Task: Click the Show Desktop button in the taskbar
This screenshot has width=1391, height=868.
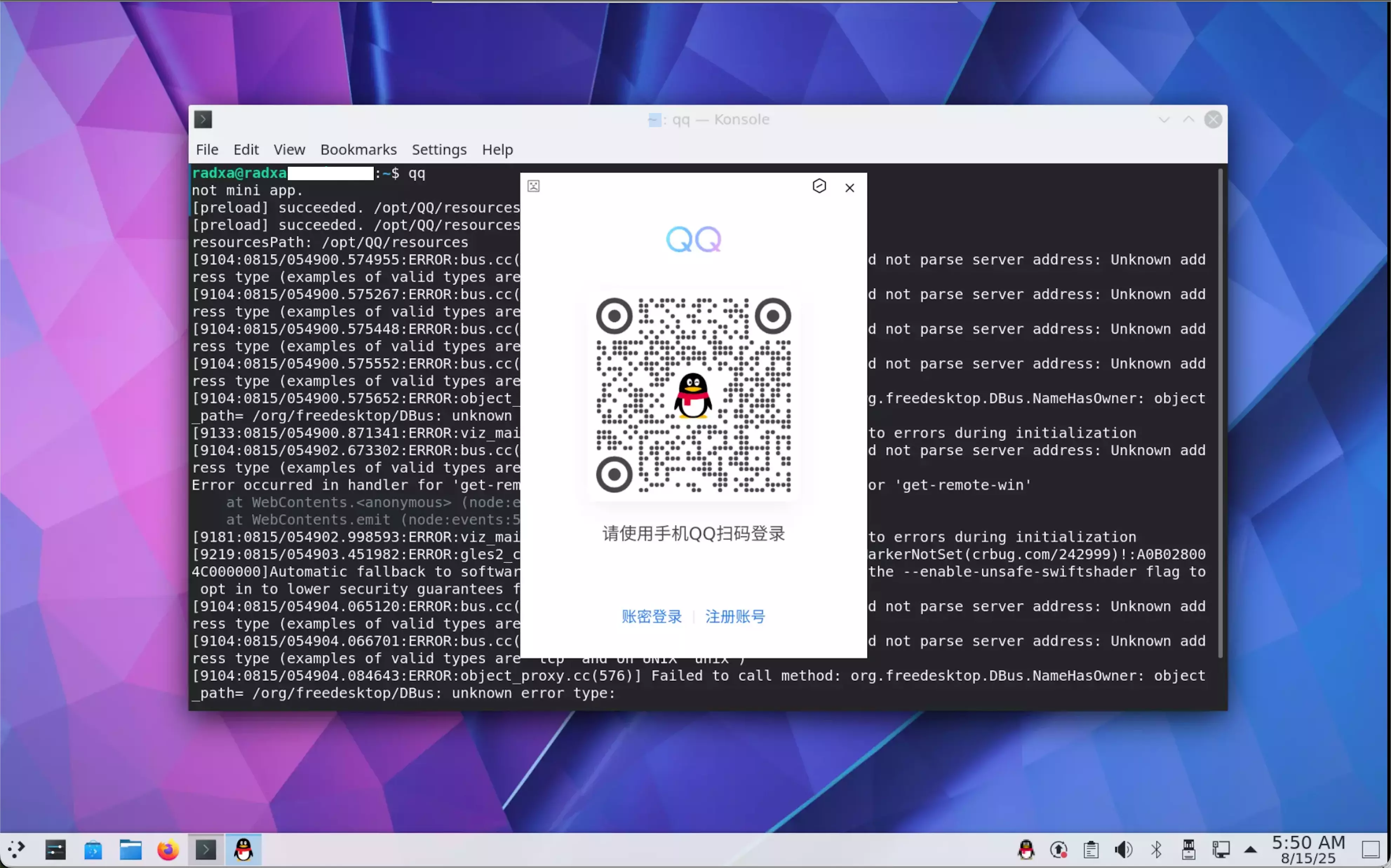Action: pyautogui.click(x=1371, y=850)
